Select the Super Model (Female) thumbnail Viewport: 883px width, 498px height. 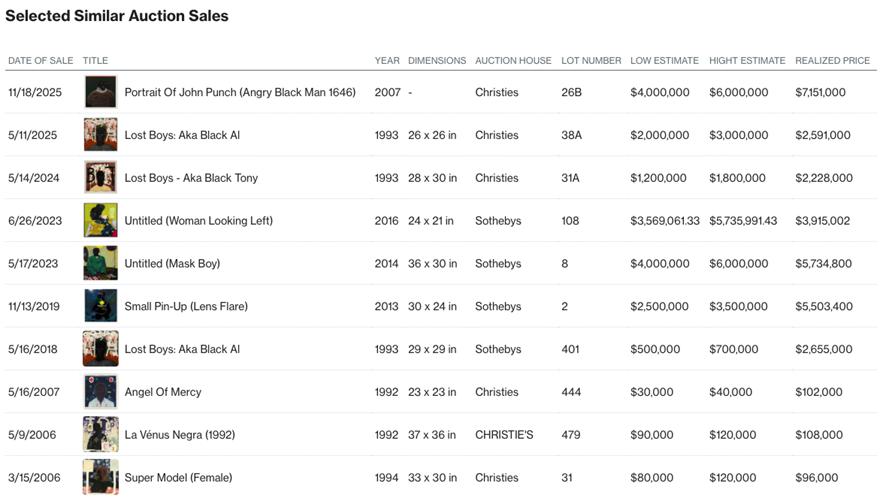(100, 477)
